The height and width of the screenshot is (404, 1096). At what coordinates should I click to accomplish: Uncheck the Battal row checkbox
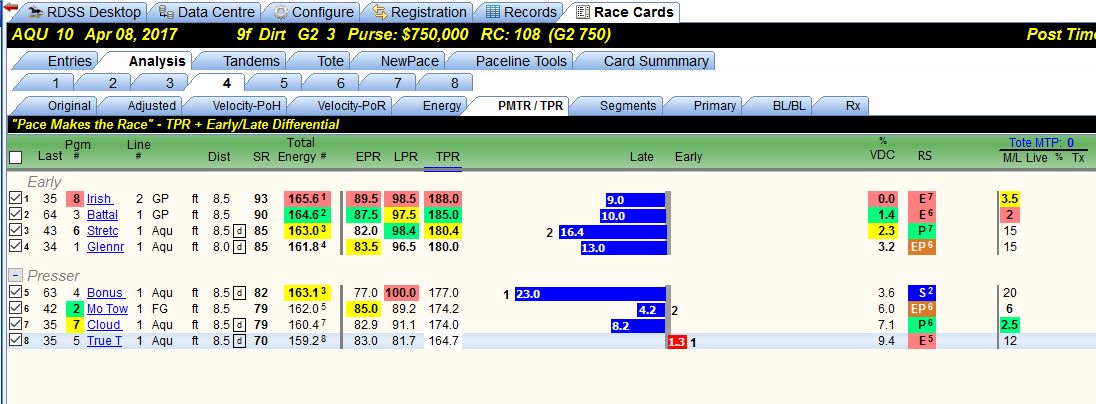coord(15,214)
